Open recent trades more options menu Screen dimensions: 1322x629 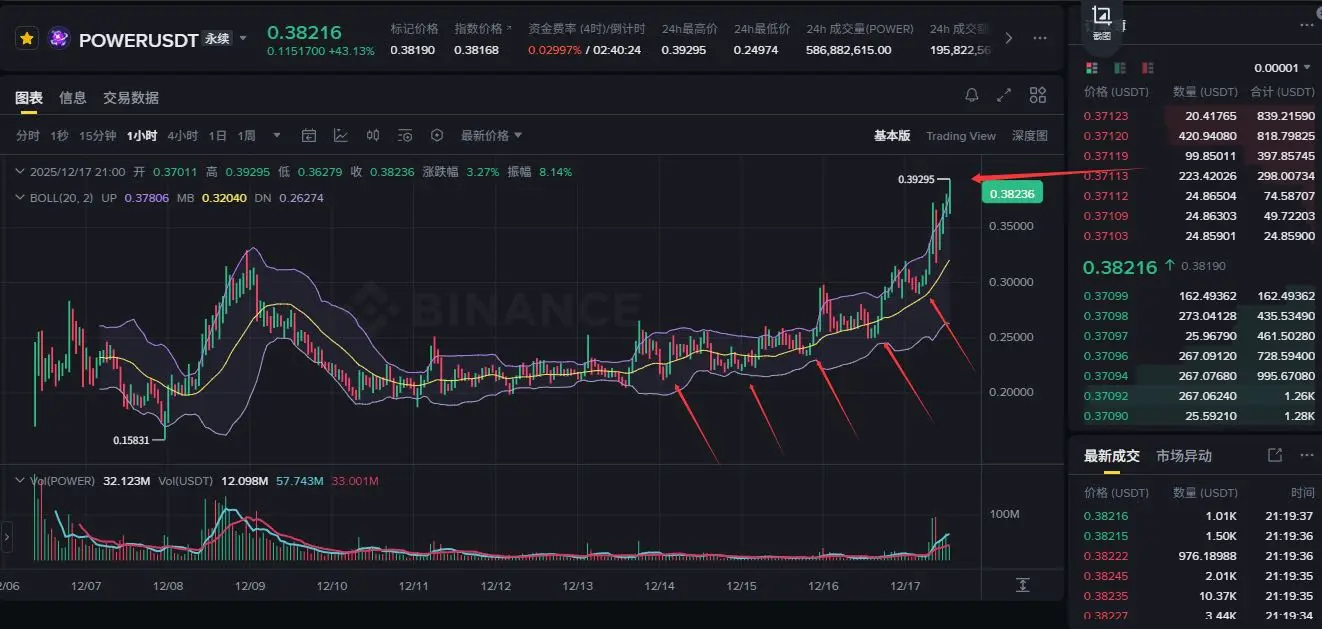[x=1306, y=455]
